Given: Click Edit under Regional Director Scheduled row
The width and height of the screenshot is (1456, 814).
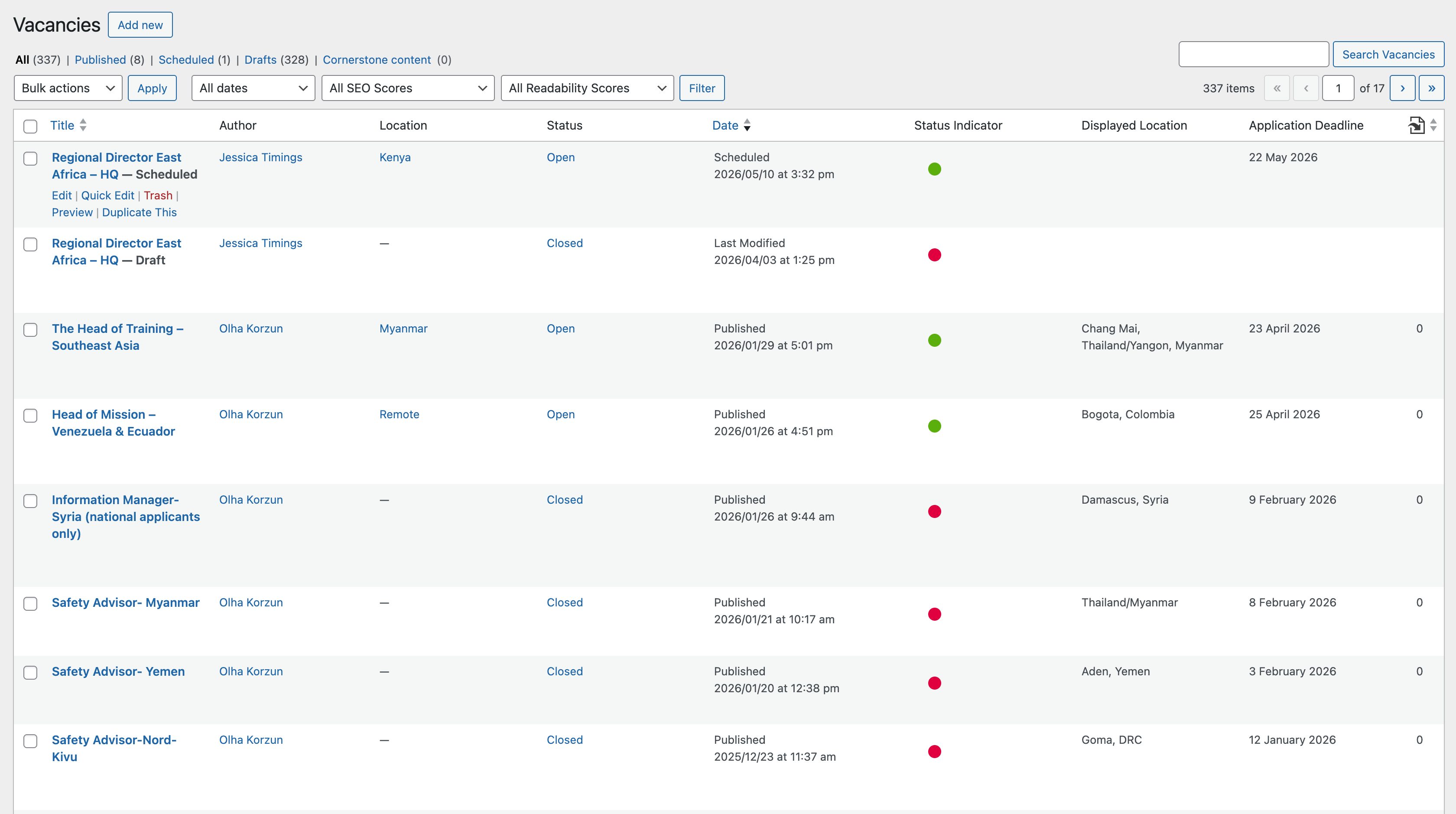Looking at the screenshot, I should point(62,195).
